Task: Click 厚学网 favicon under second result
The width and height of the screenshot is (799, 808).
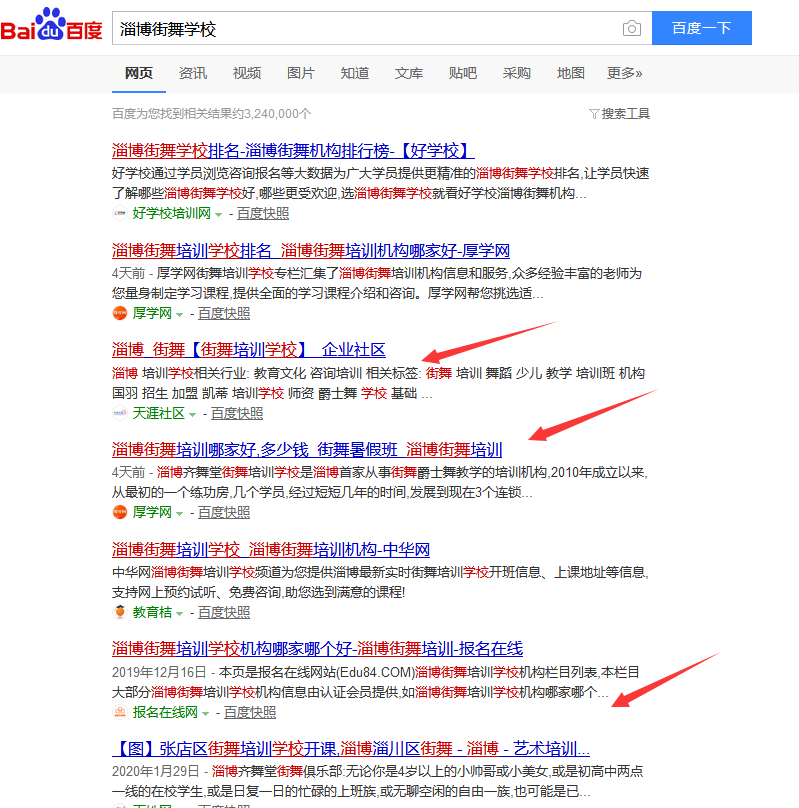Action: click(120, 313)
